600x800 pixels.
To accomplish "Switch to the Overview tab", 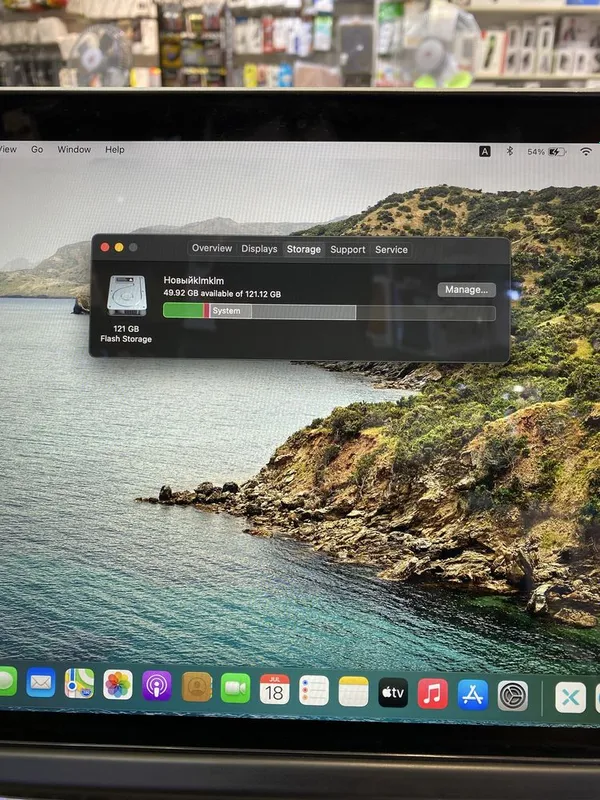I will tap(212, 248).
